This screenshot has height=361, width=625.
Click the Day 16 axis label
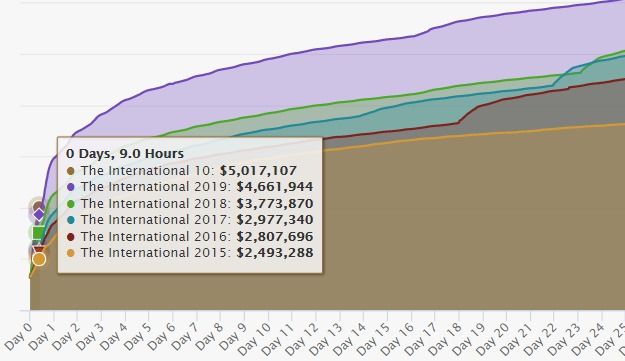click(398, 338)
